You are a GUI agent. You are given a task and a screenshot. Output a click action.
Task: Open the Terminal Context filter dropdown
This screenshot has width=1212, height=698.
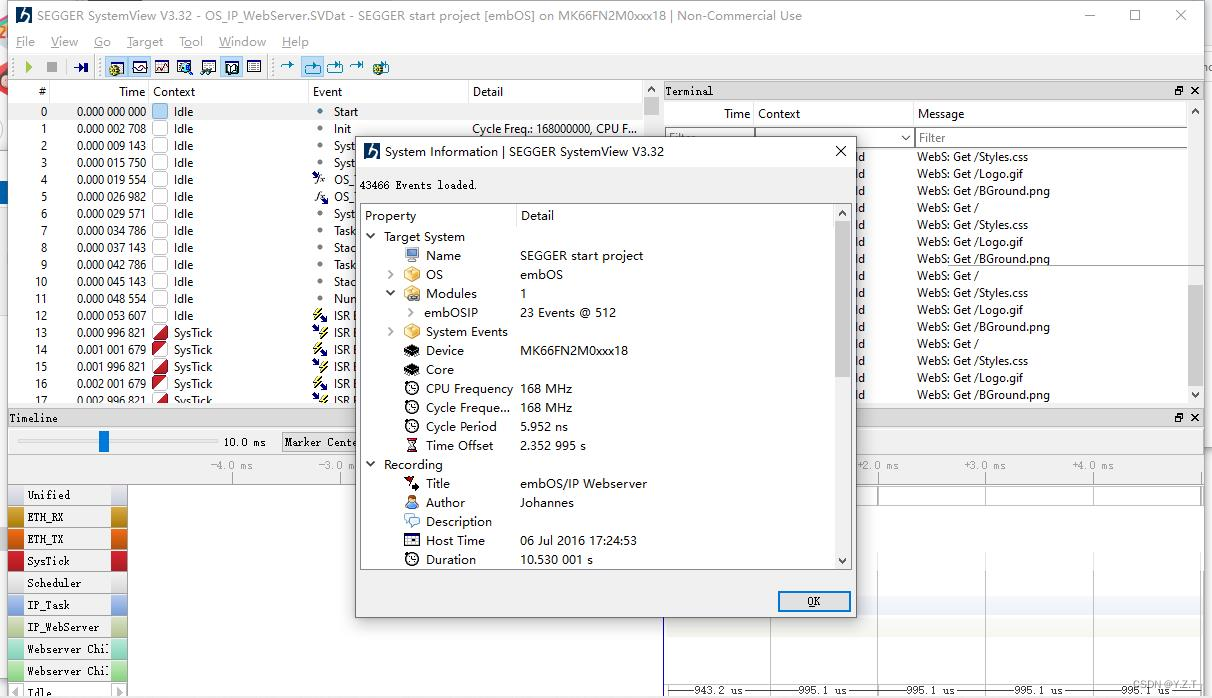(x=906, y=138)
